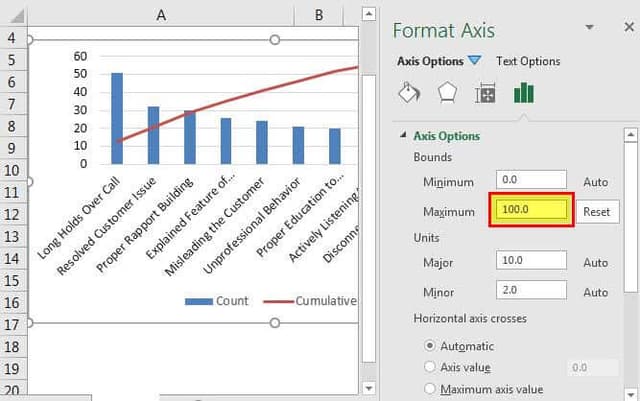Viewport: 640px width, 401px height.
Task: Open the Format Axis pane options dropdown
Action: click(x=588, y=28)
